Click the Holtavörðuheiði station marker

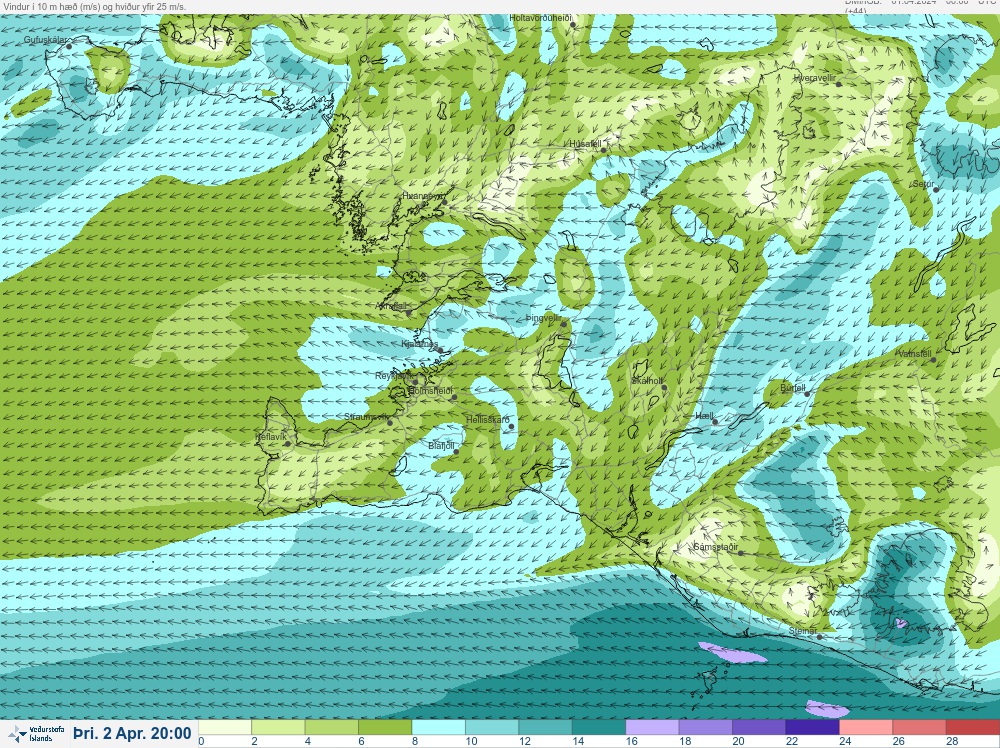(x=573, y=25)
